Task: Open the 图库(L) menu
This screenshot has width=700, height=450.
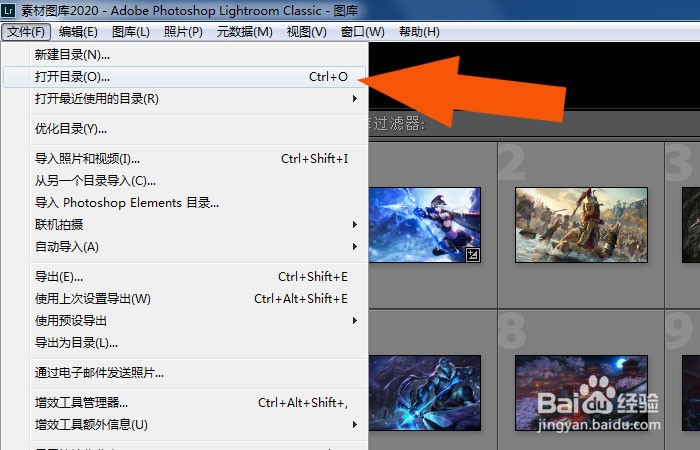Action: coord(131,32)
